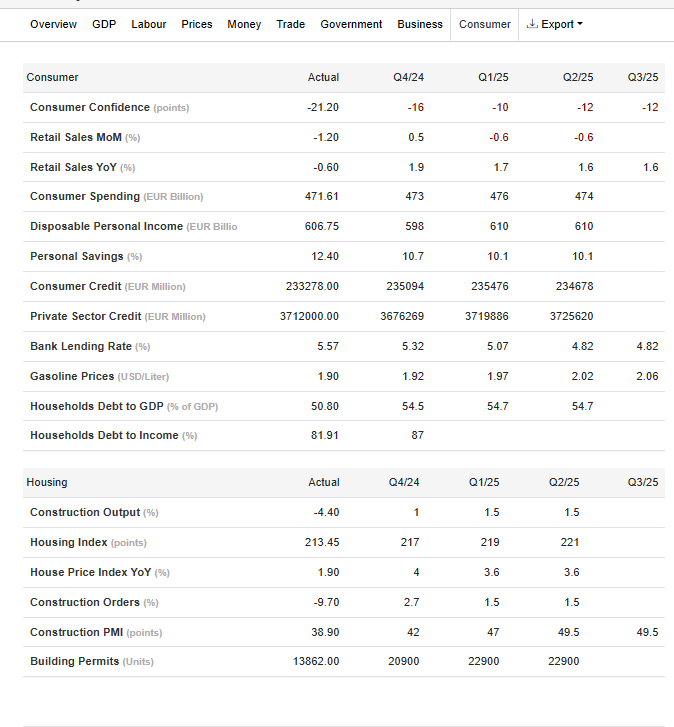Select Private Sector Credit 3712000.00
Image resolution: width=674 pixels, height=727 pixels.
[309, 316]
